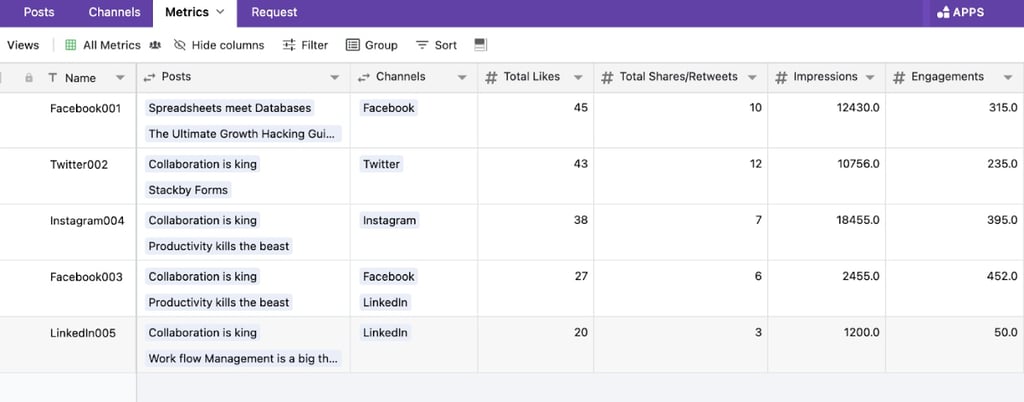Click the Filter button label
Screen dimensions: 1024x402
(x=315, y=45)
